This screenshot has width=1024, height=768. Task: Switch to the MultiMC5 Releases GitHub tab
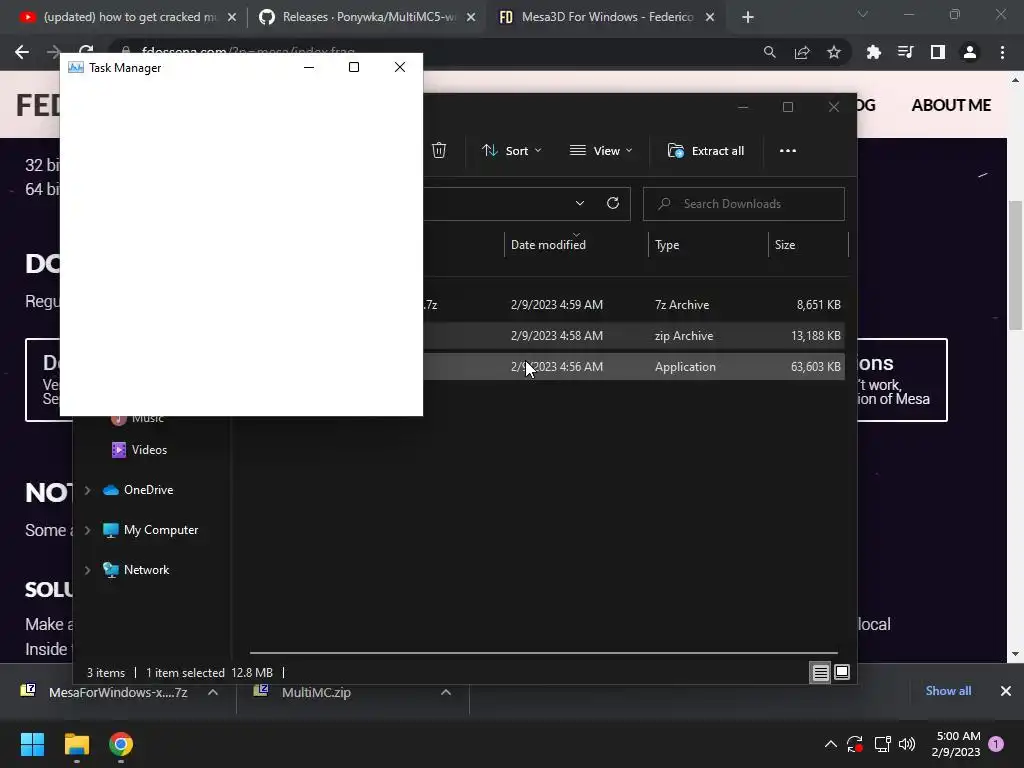tap(369, 17)
